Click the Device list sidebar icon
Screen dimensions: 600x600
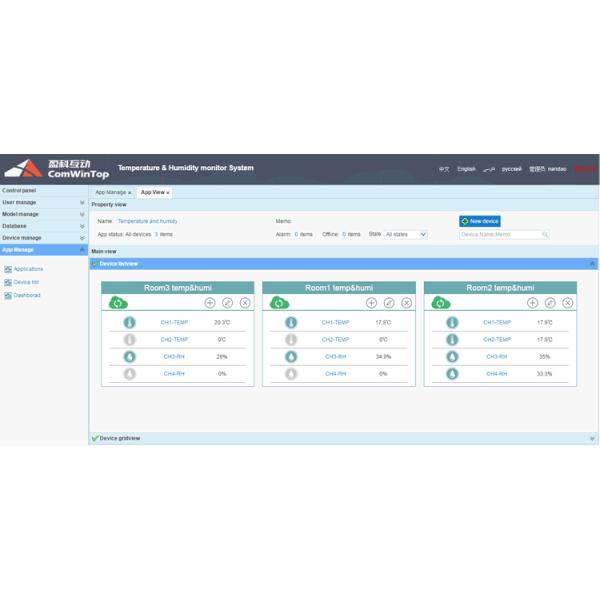point(9,282)
